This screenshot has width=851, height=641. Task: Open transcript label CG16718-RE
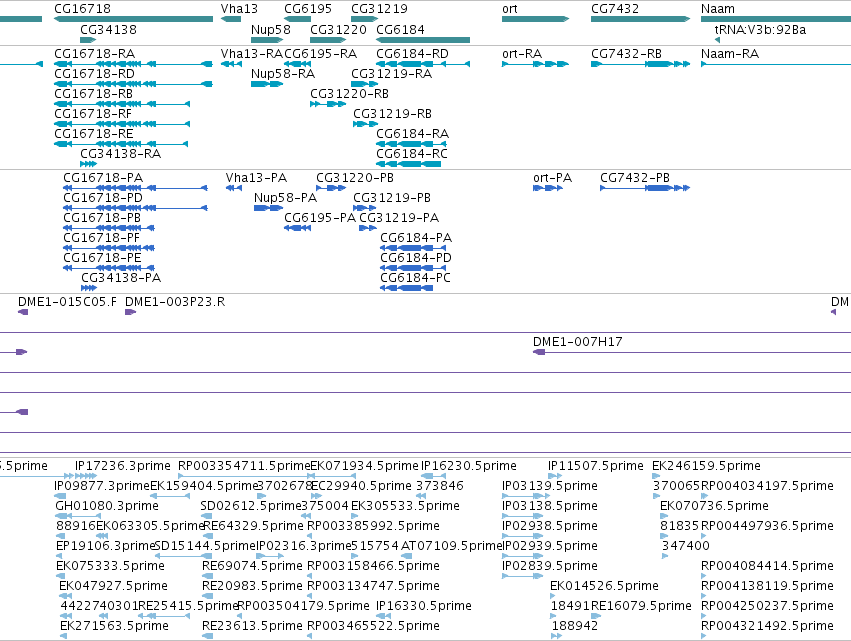tap(93, 134)
